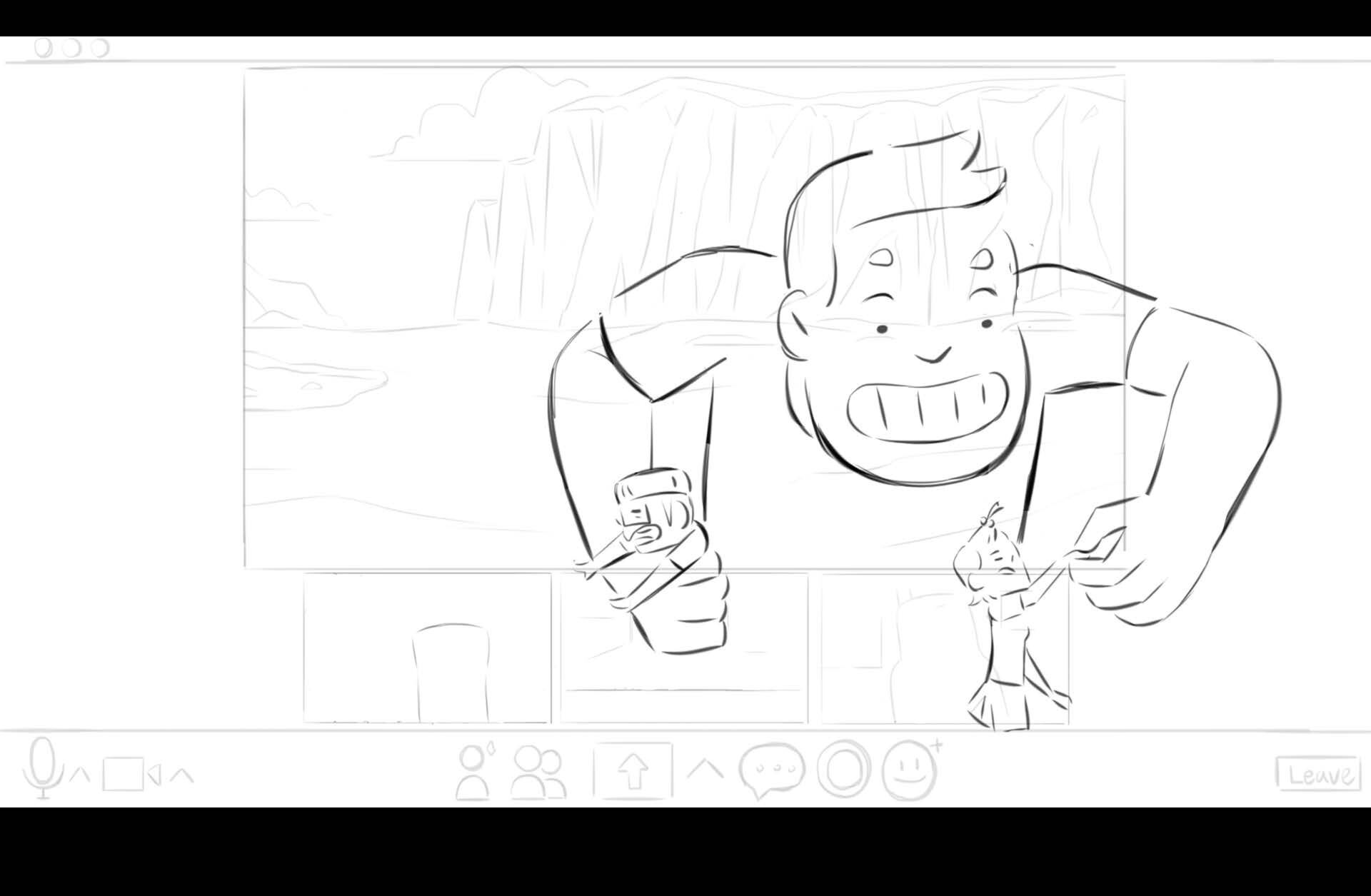The width and height of the screenshot is (1371, 896).
Task: Select the first participant thumbnail
Action: pyautogui.click(x=427, y=648)
